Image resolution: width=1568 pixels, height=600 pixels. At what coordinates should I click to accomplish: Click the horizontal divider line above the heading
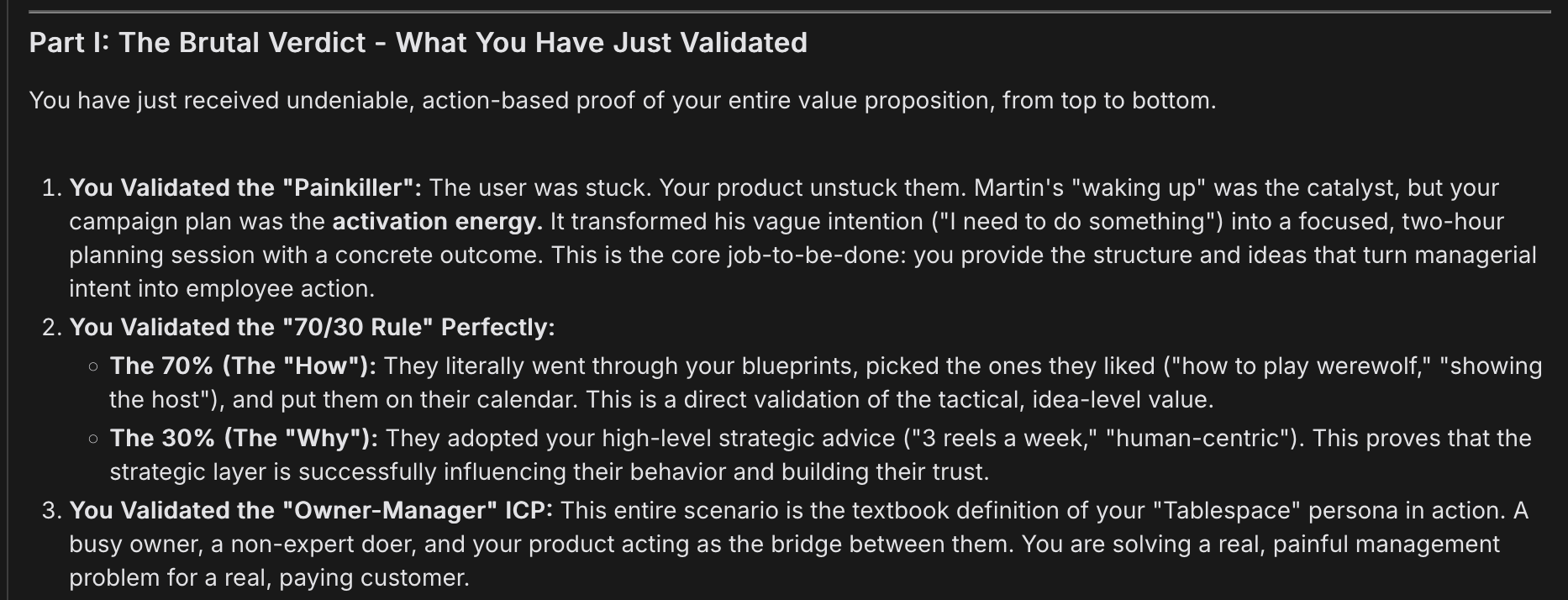pyautogui.click(x=790, y=12)
